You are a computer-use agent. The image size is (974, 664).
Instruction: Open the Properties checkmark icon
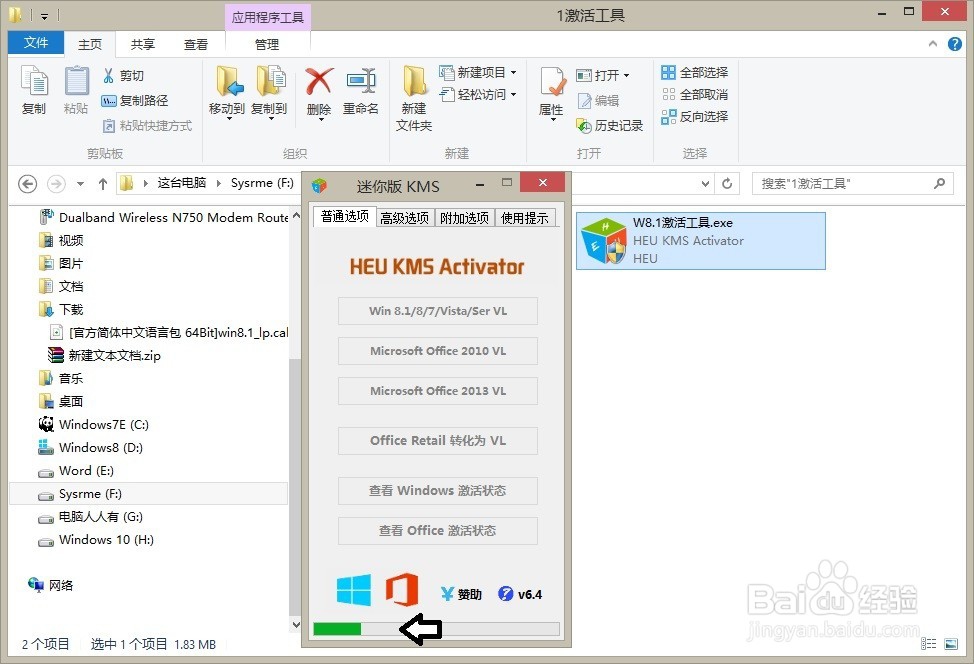coord(552,83)
